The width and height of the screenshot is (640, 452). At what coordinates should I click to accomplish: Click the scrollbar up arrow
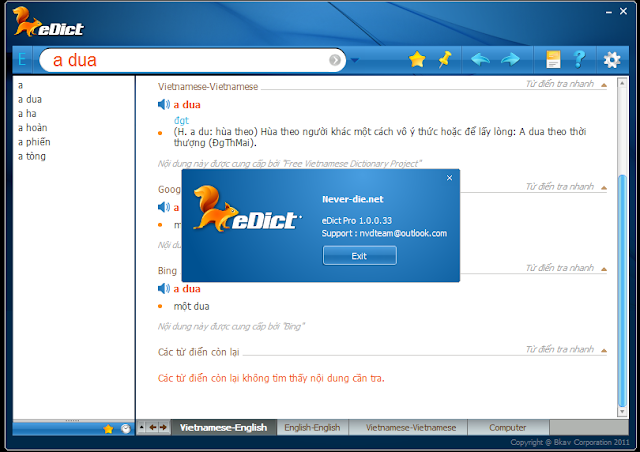click(x=622, y=83)
